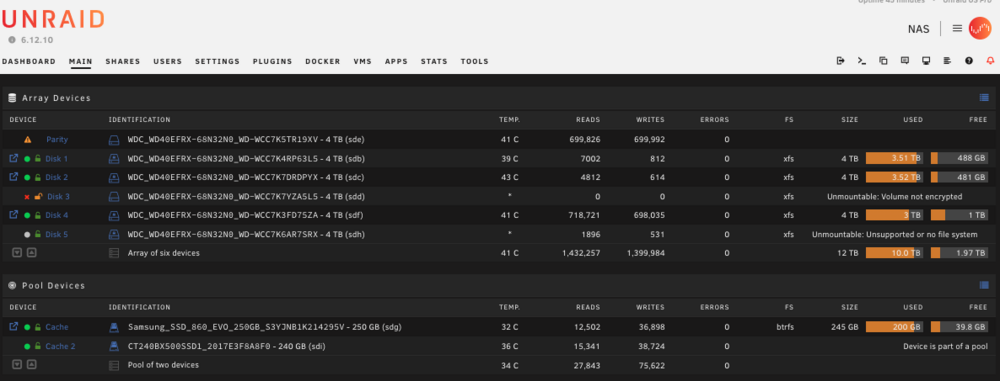The height and width of the screenshot is (381, 1000).
Task: Click Disk 2 free bar showing 481 GB
Action: (959, 177)
